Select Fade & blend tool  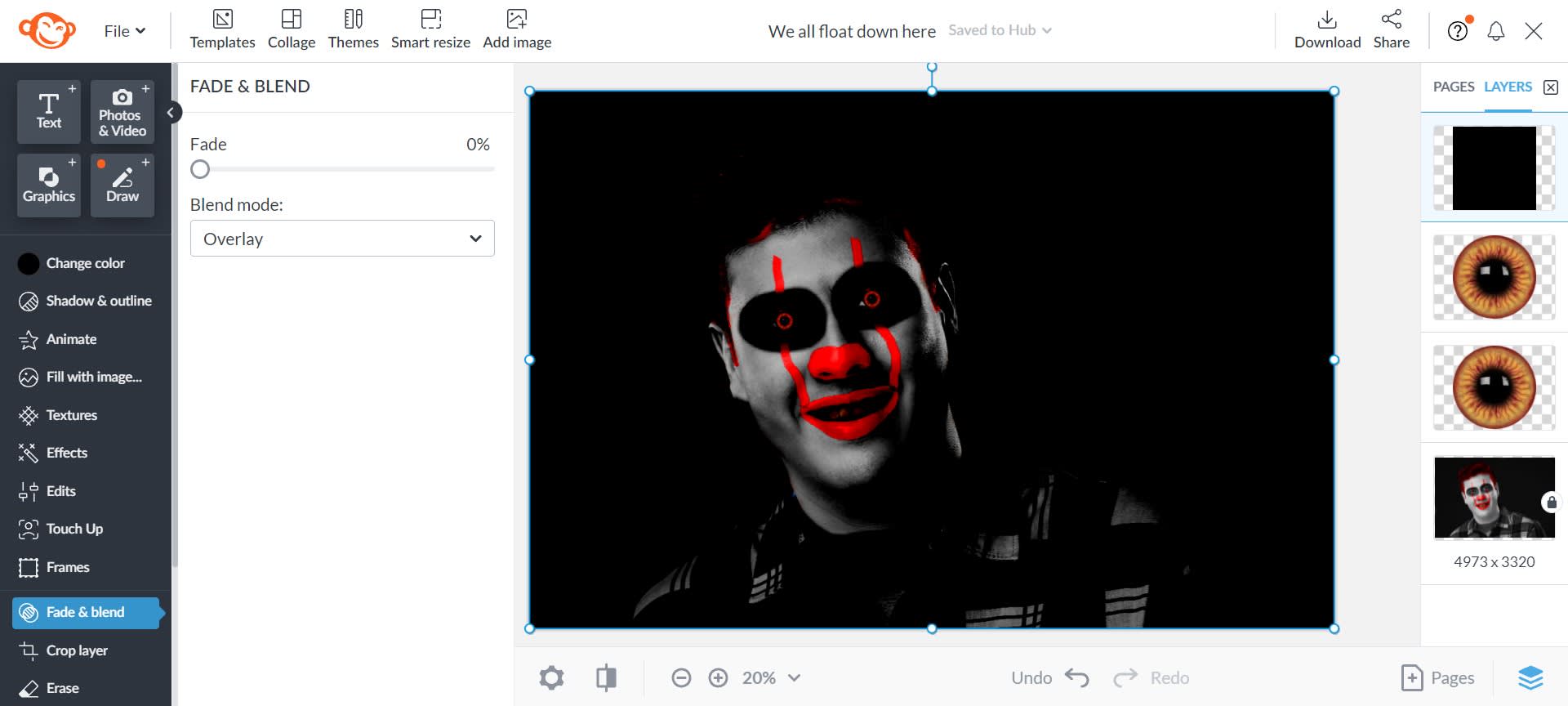click(87, 613)
